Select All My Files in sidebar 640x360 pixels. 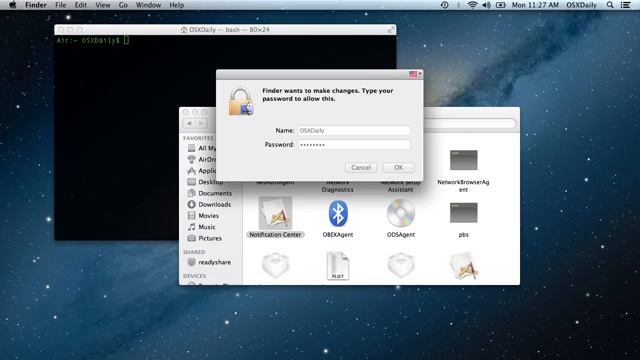(202, 148)
